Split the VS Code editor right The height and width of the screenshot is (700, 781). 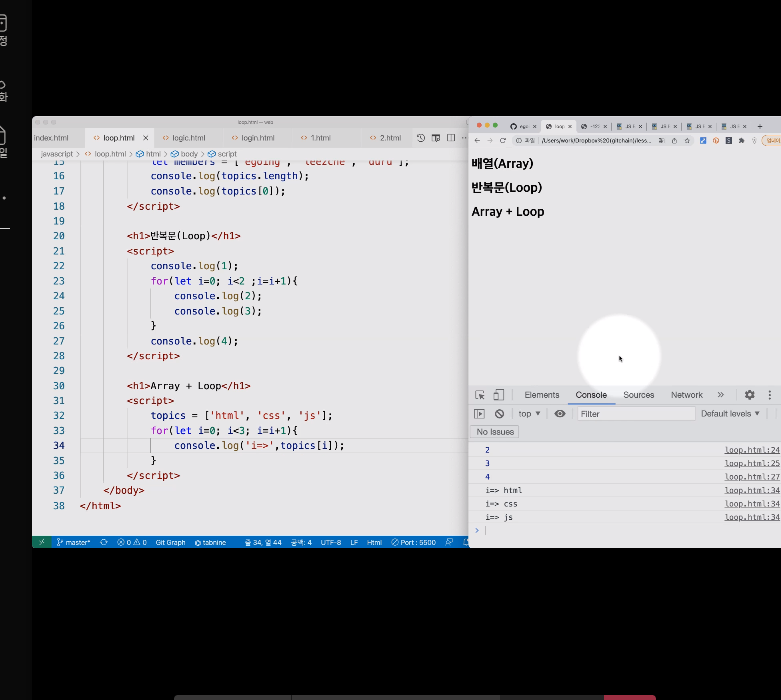[x=451, y=138]
